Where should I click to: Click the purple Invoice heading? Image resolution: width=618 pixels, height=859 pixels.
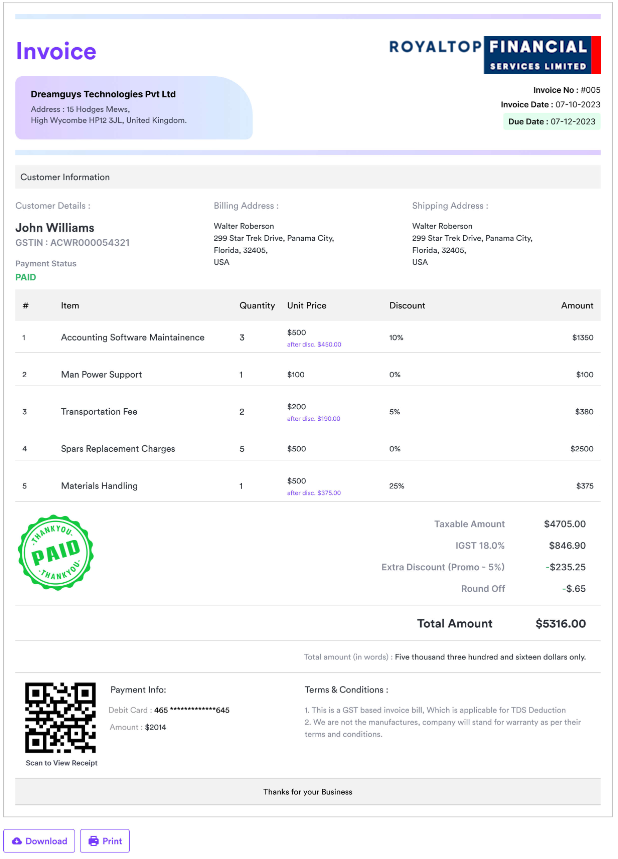56,51
